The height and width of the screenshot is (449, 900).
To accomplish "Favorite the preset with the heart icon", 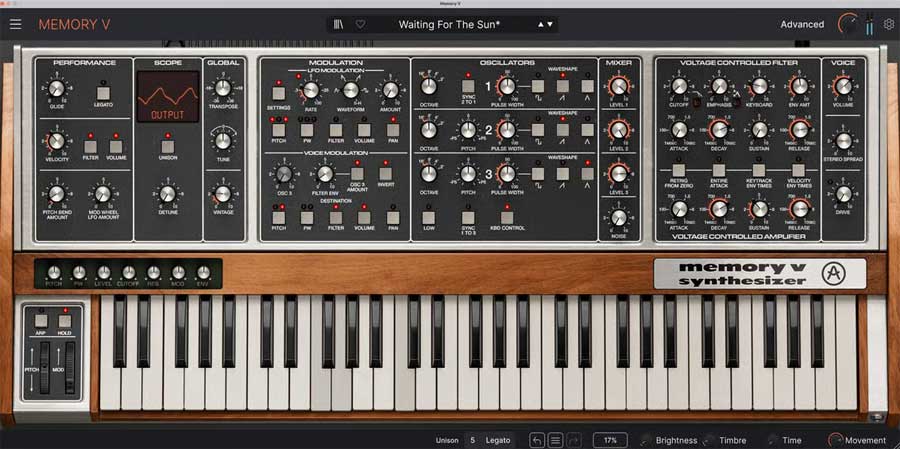I will click(x=360, y=24).
